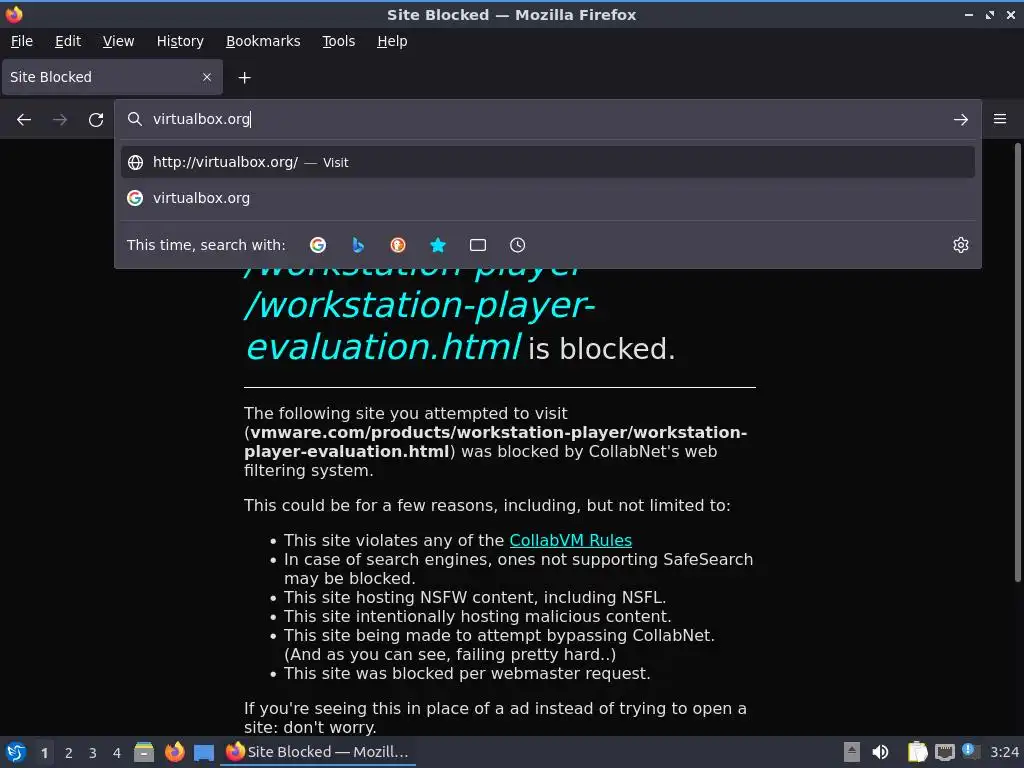Open the notification update tray icon
1024x768 pixels.
971,752
